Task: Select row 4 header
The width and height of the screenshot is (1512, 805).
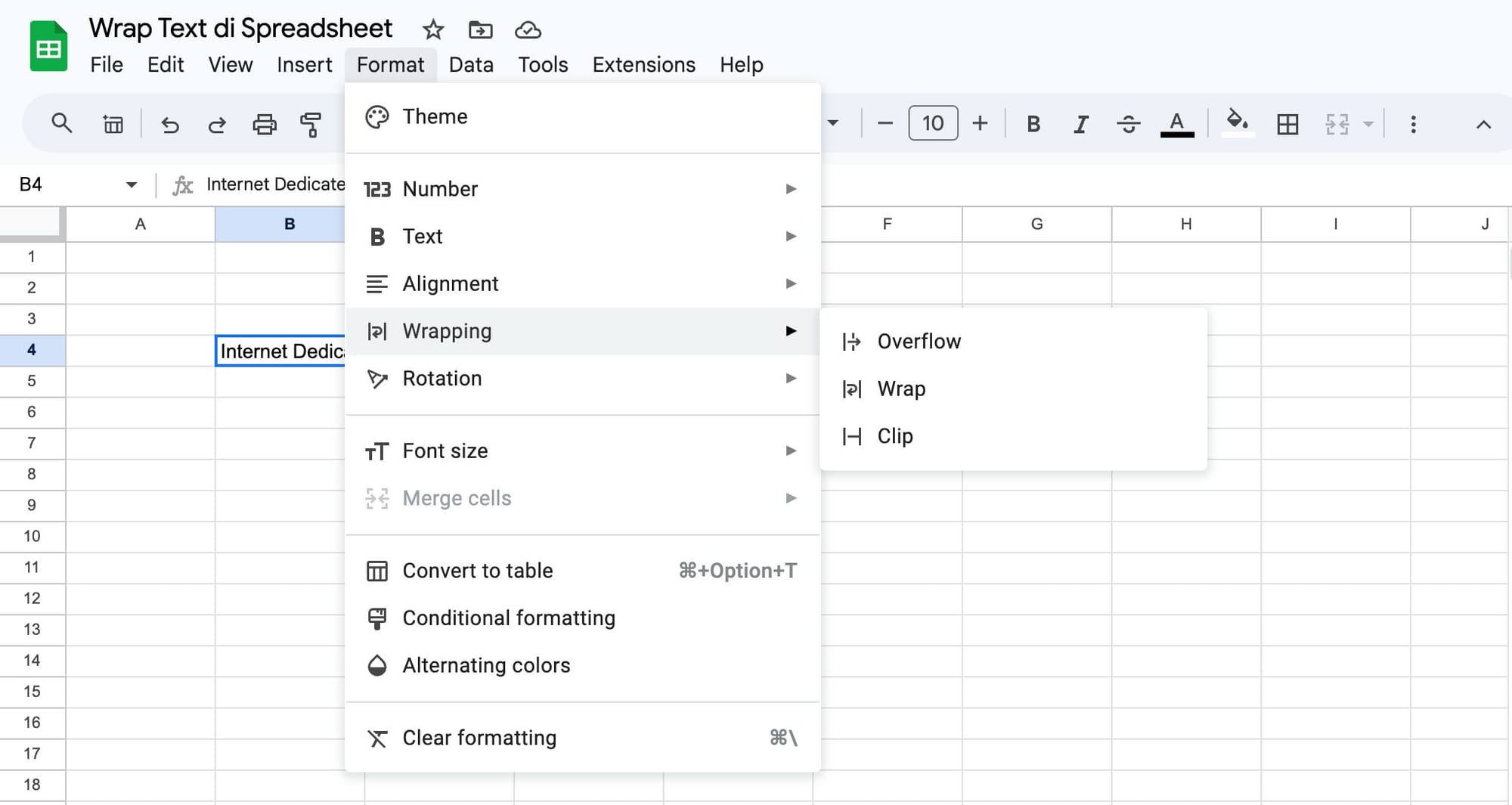Action: pyautogui.click(x=32, y=350)
